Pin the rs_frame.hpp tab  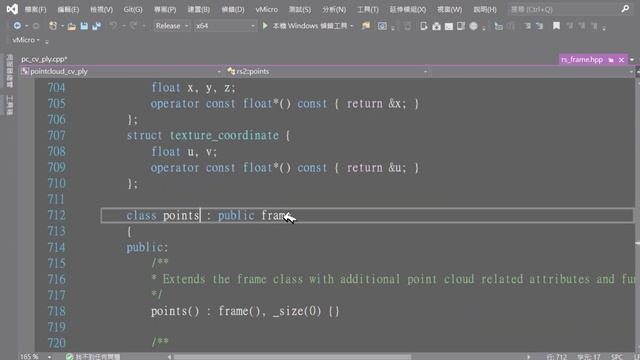[611, 60]
